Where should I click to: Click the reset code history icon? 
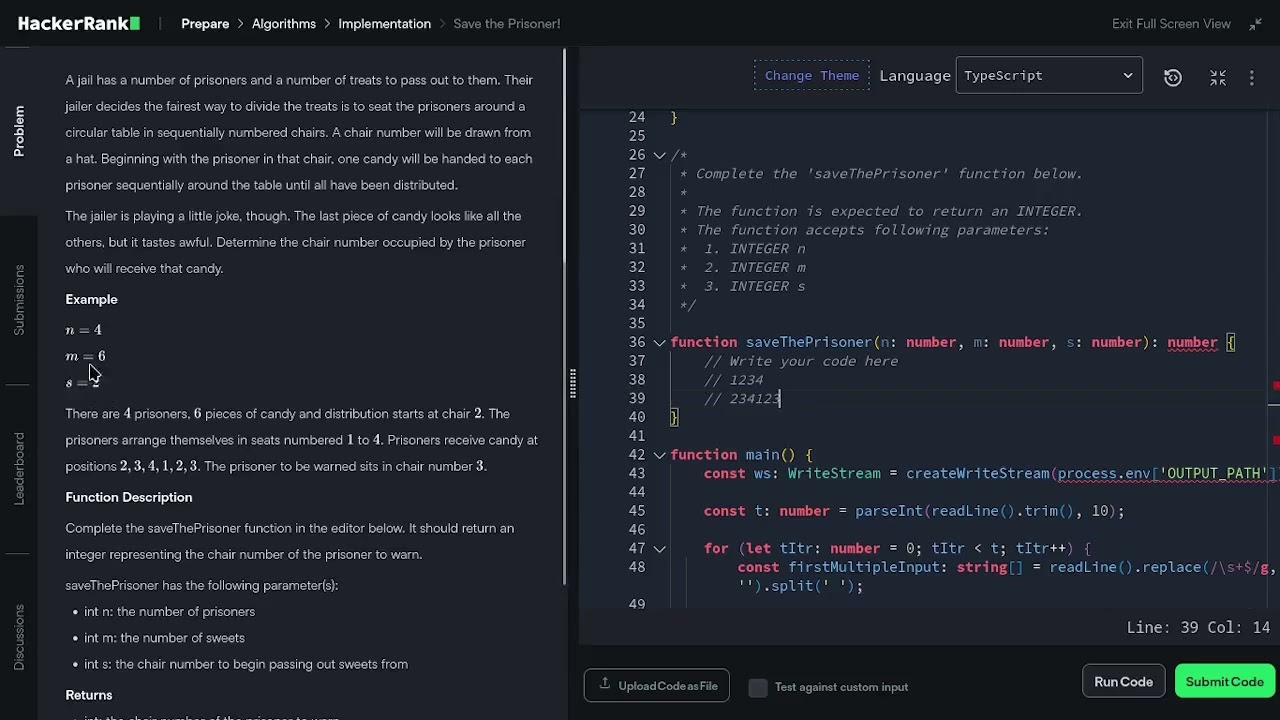tap(1173, 77)
